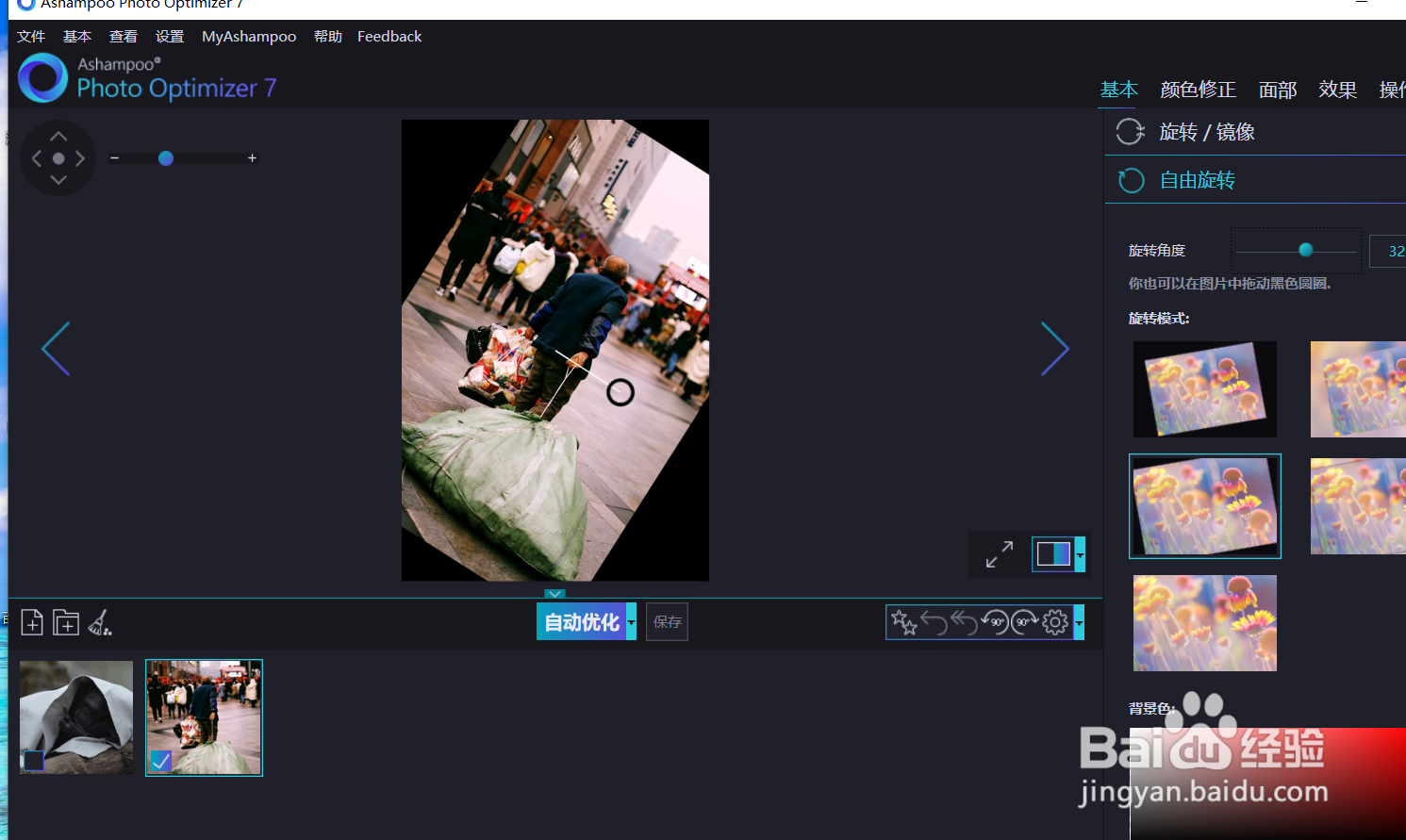This screenshot has height=840, width=1406.
Task: Pan the image right with navigator arrow
Action: (80, 158)
